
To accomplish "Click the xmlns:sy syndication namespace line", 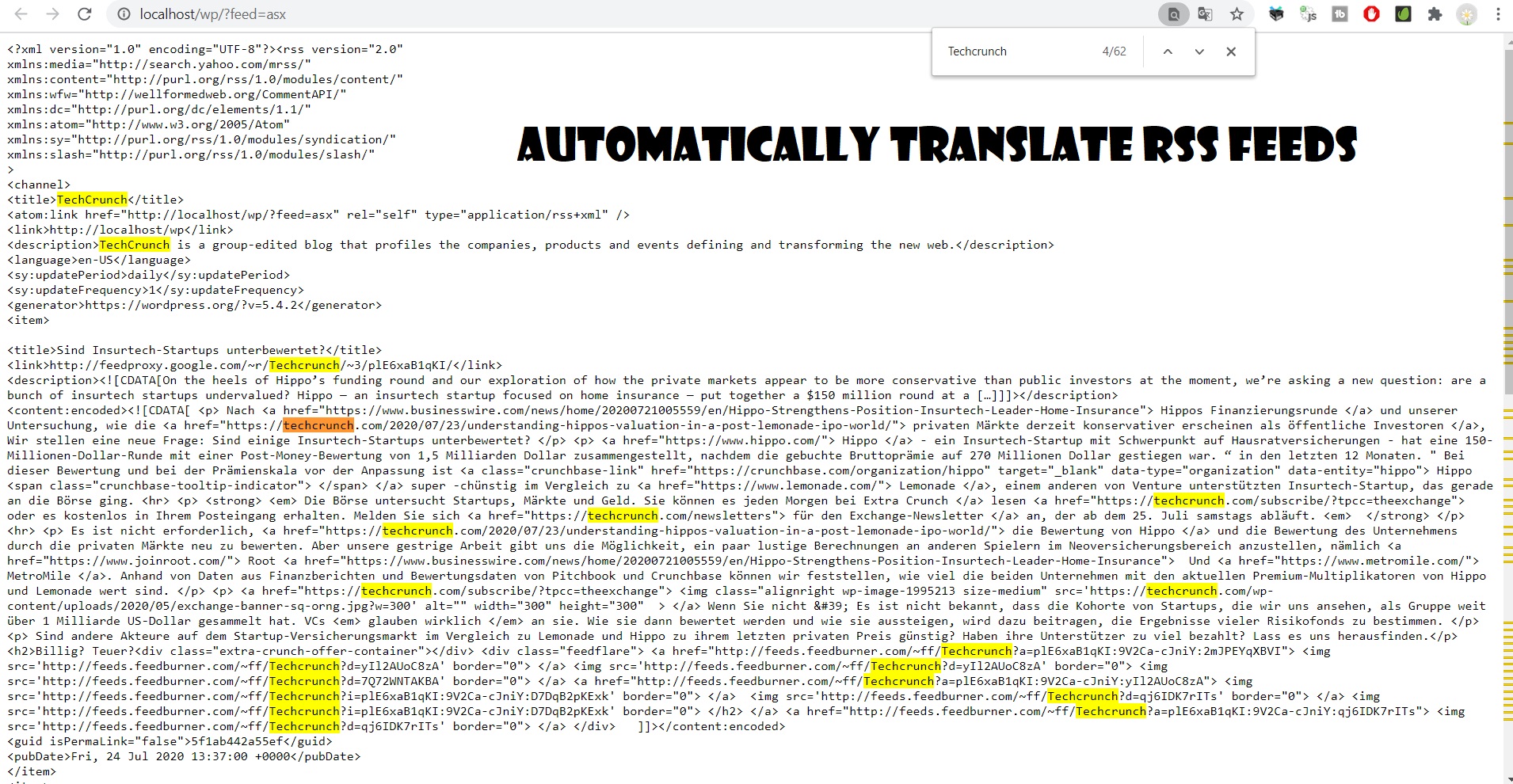I will coord(202,139).
